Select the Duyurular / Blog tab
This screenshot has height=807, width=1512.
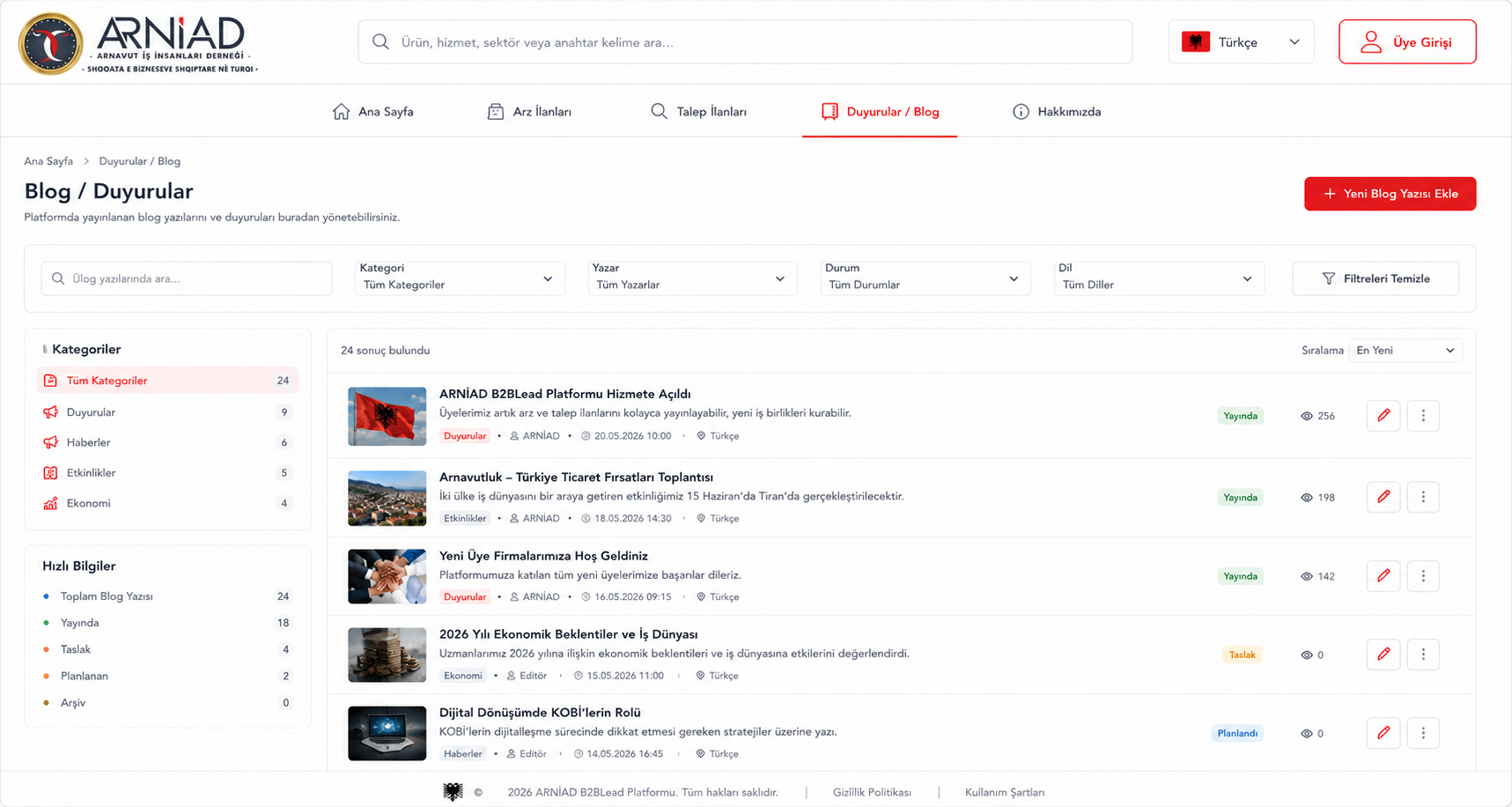pos(880,112)
